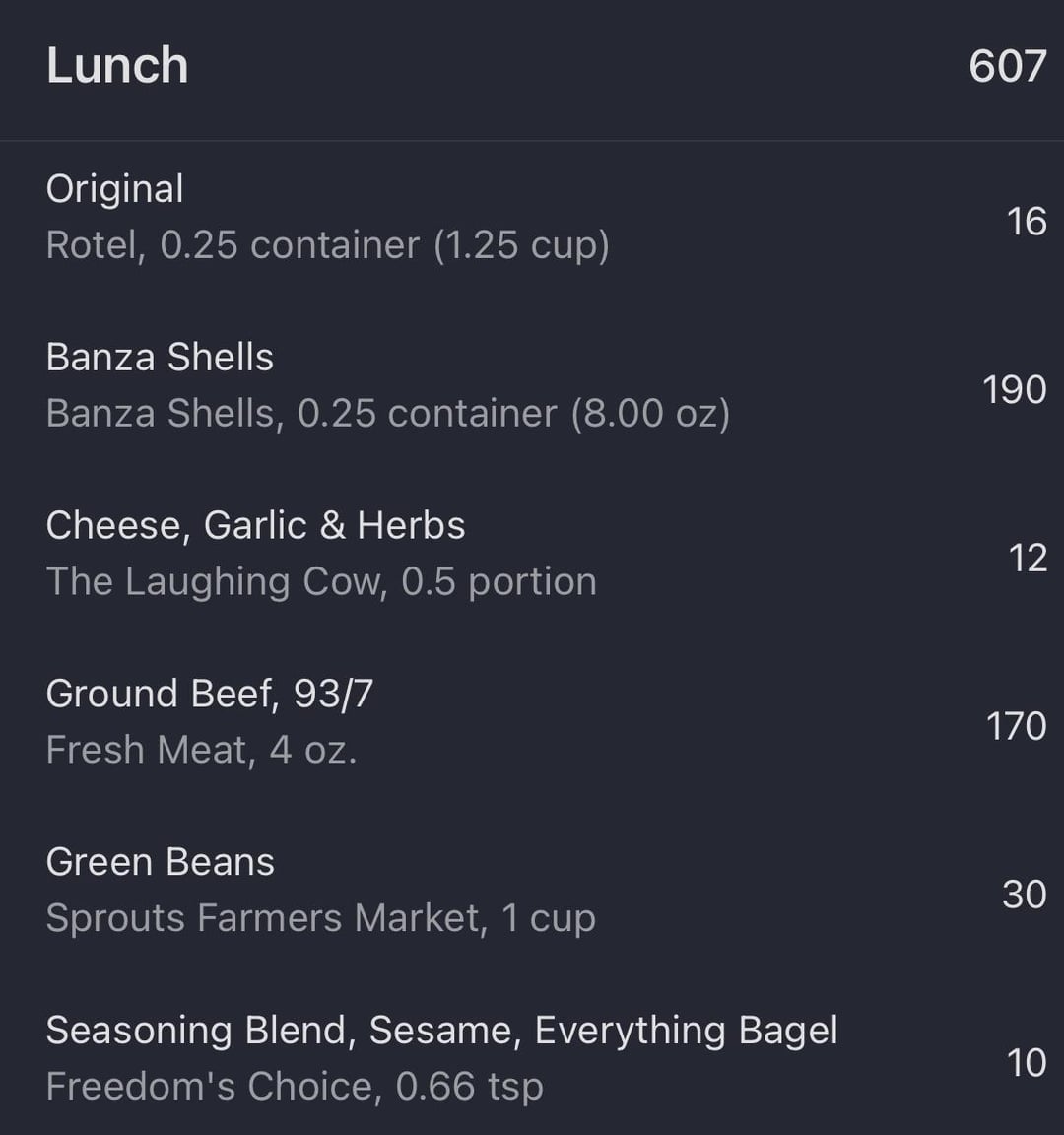
Task: Select Fresh Meat, 4 oz. serving text
Action: 201,749
